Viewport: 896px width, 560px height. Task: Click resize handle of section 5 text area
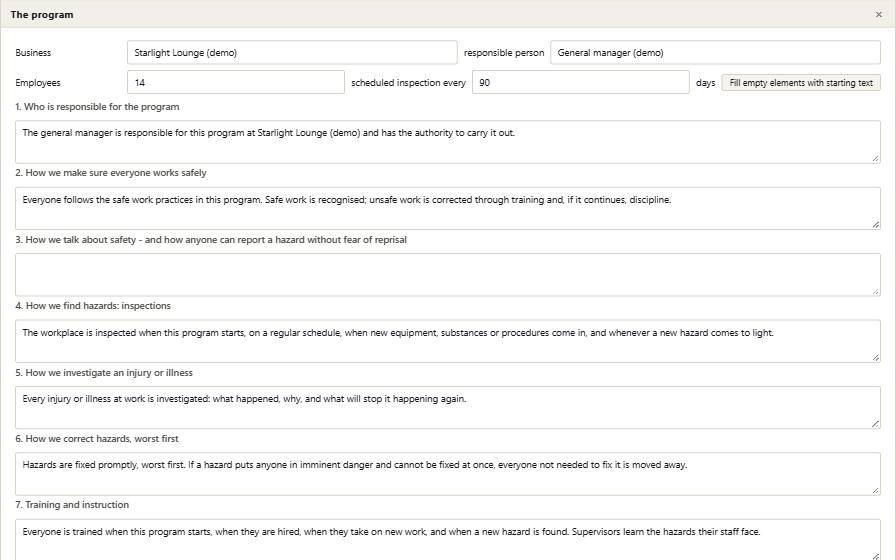[875, 424]
